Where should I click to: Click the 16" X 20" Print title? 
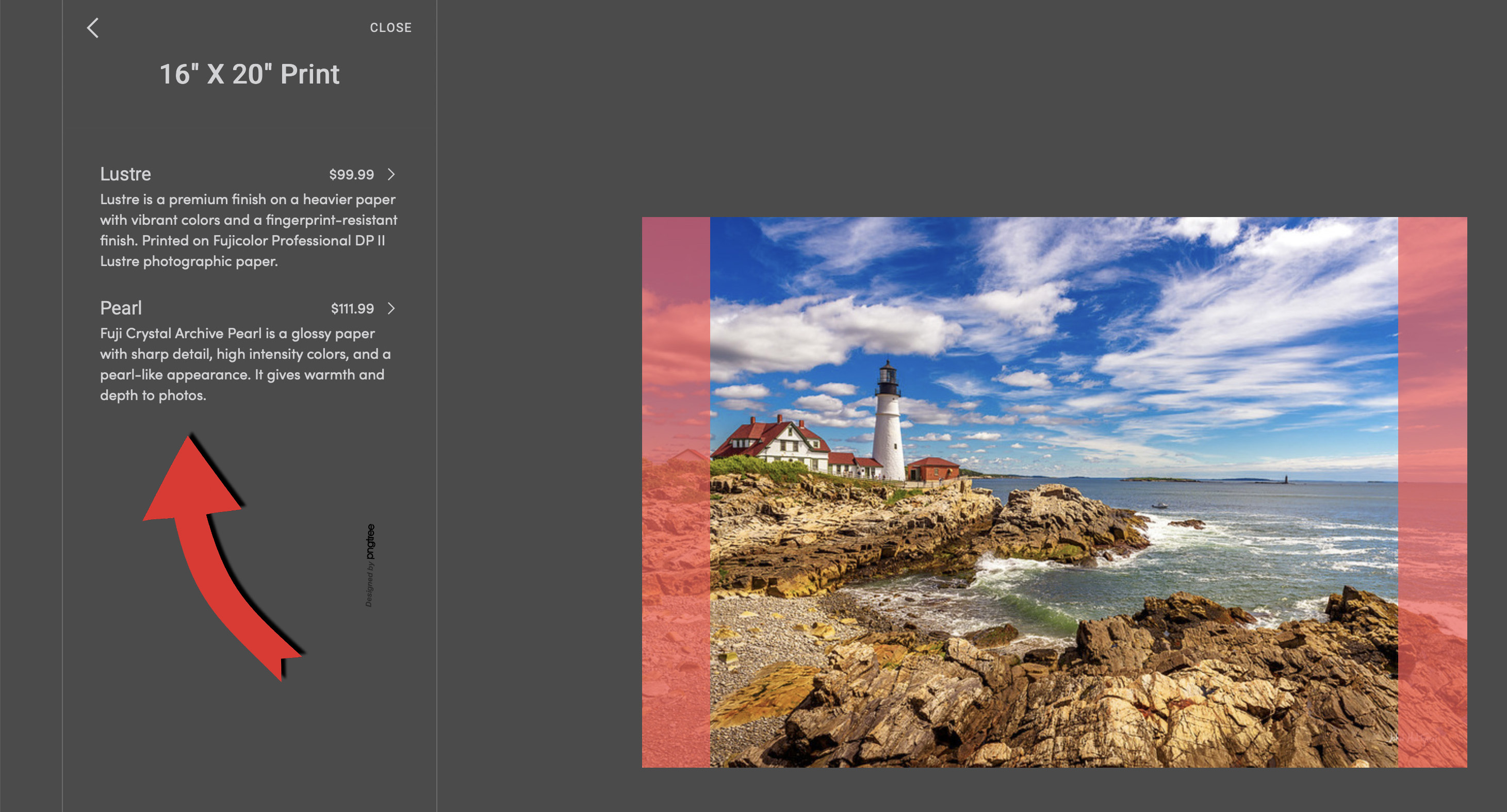click(x=249, y=74)
